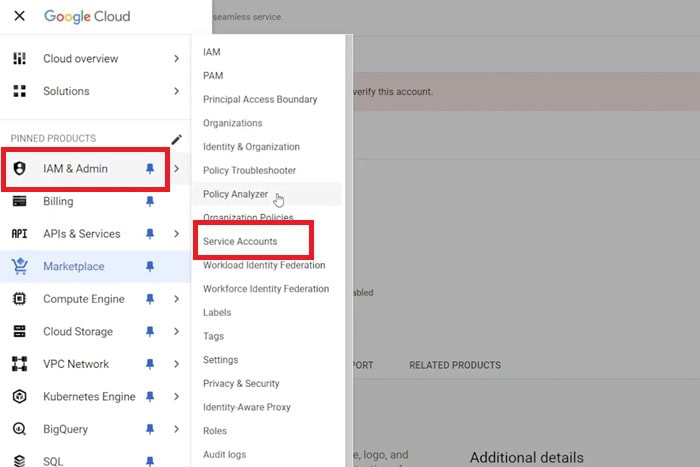Unpin Billing using its pin
Viewport: 700px width, 467px height.
[x=150, y=201]
